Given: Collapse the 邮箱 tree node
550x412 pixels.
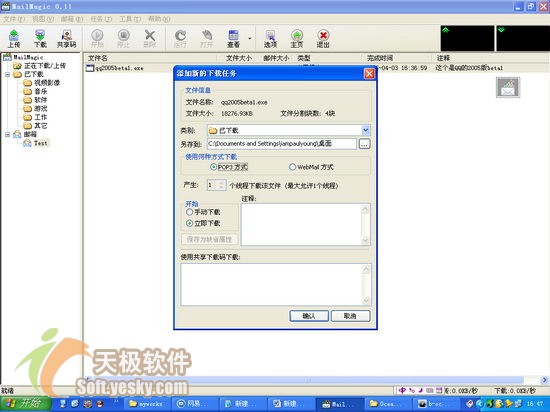Looking at the screenshot, I should (x=7, y=134).
